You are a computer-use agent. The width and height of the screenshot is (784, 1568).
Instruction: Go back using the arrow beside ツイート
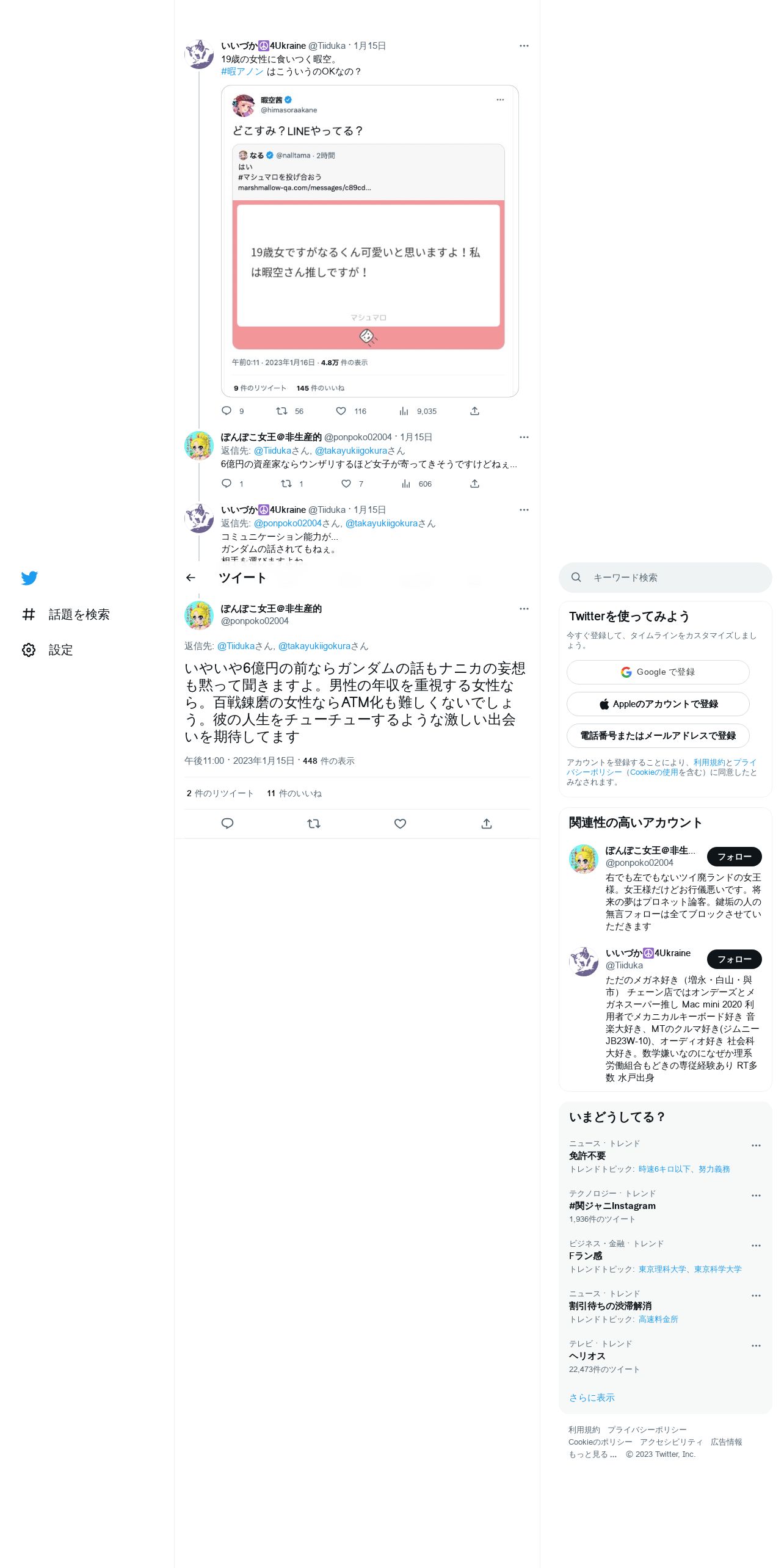pyautogui.click(x=191, y=578)
